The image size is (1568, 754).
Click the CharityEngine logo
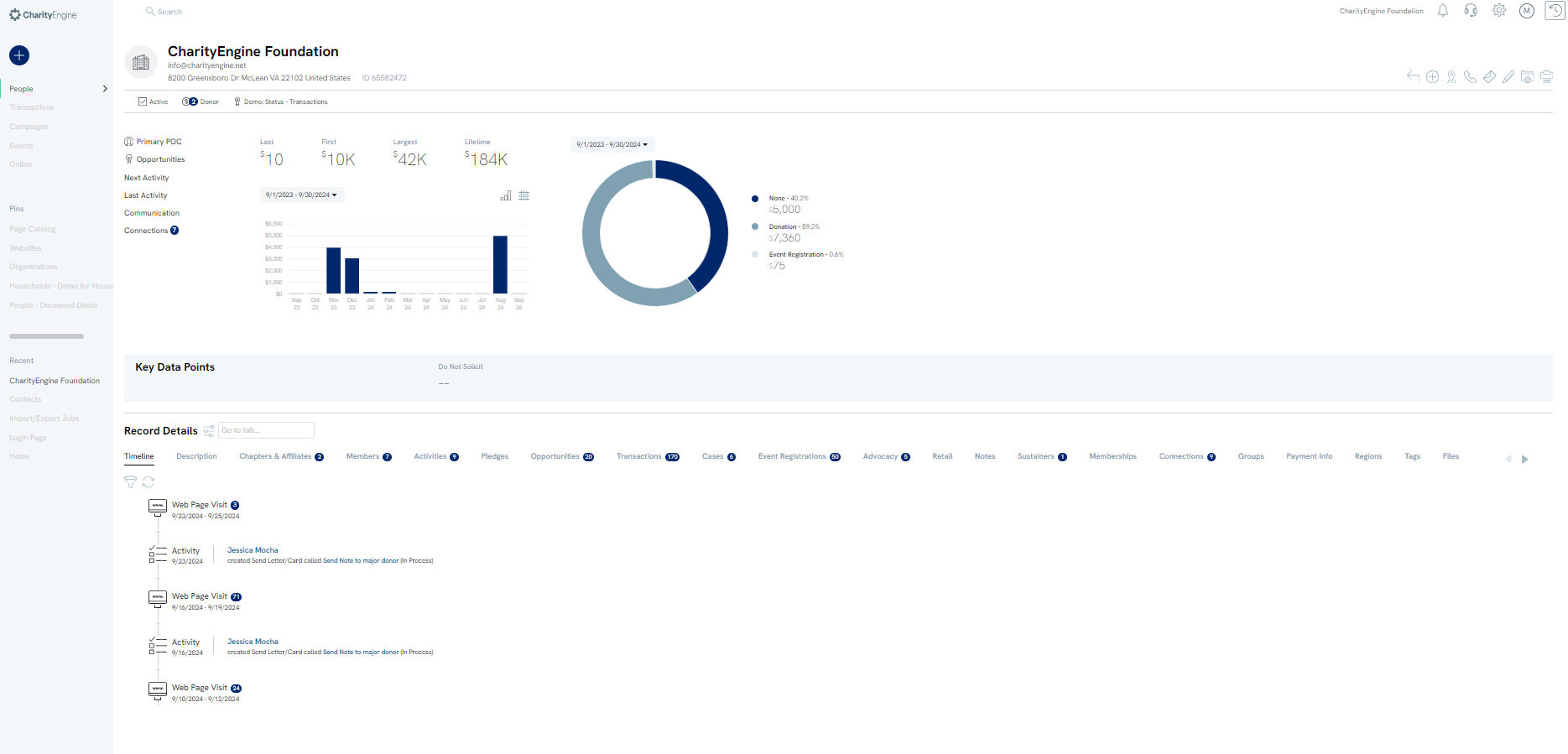43,15
